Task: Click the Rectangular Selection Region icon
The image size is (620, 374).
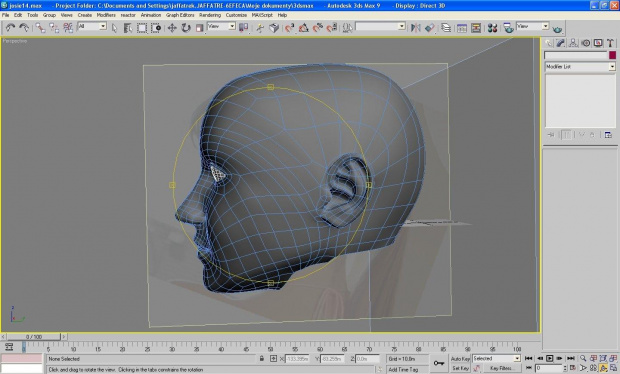Action: coord(142,28)
